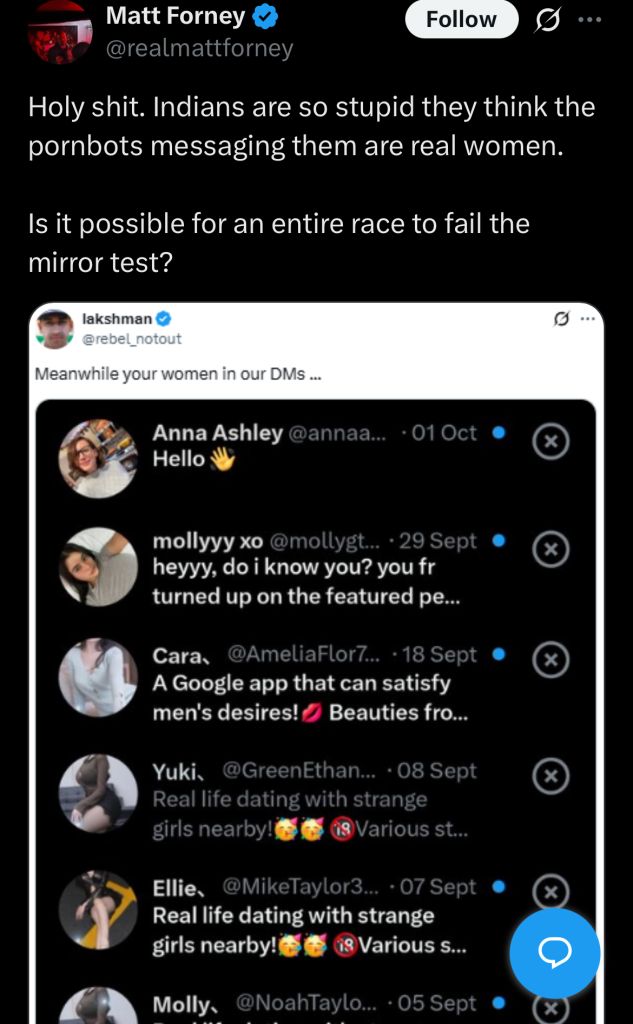Open Matt Forney's profile picture

(60, 30)
